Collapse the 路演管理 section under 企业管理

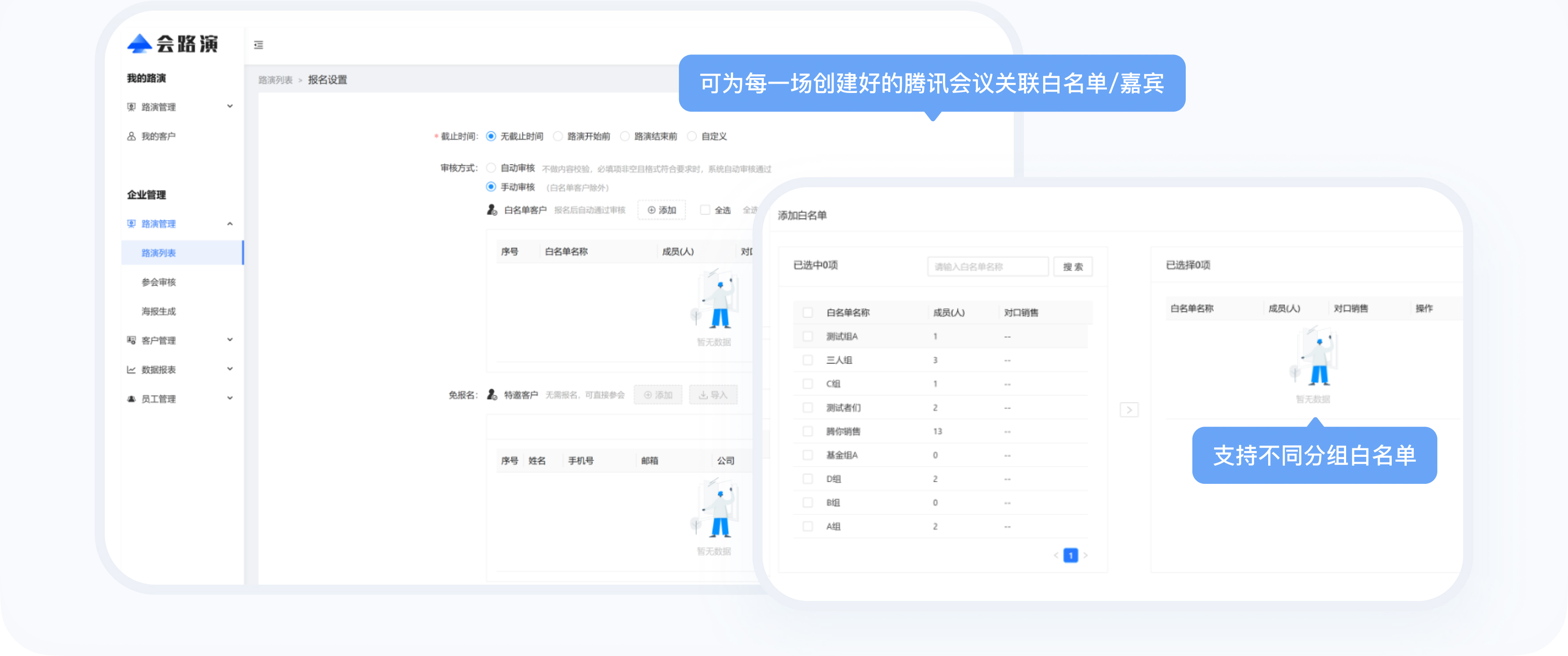coord(230,224)
